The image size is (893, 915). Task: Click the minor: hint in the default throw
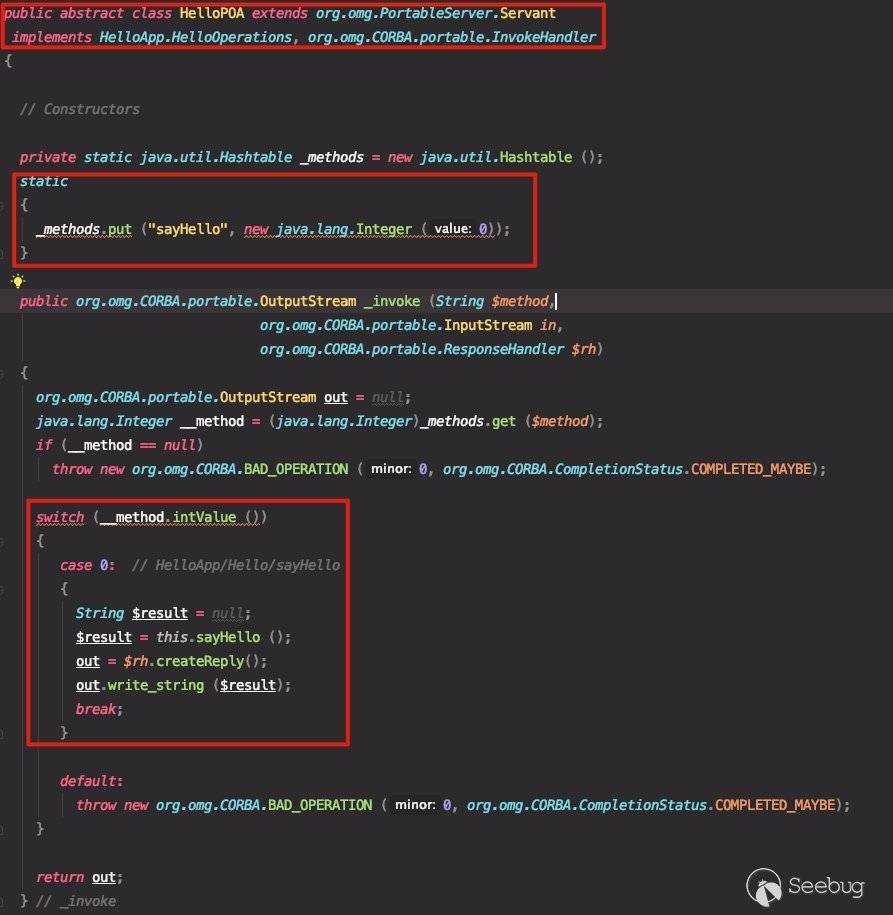415,805
